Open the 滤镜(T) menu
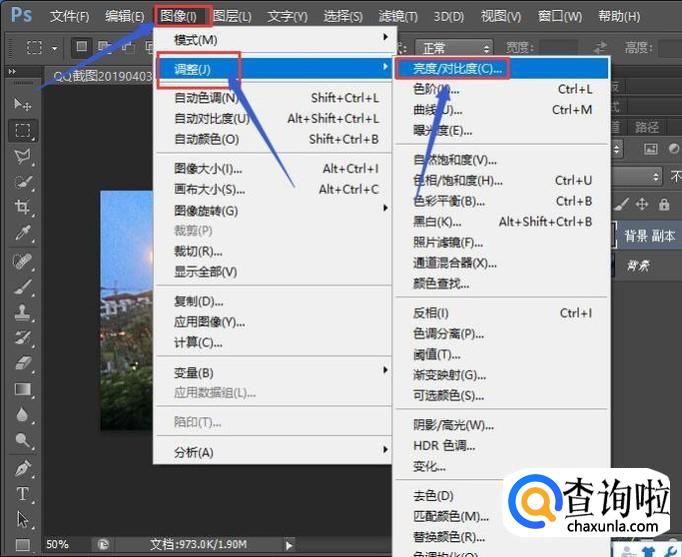The width and height of the screenshot is (682, 557). click(398, 16)
